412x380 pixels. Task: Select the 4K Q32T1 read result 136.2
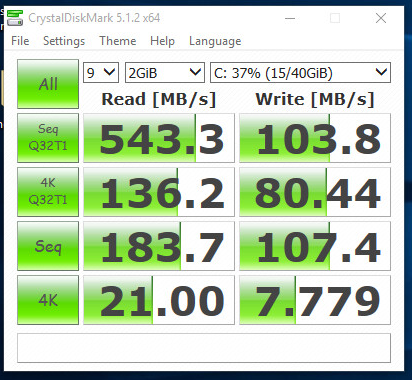[x=159, y=192]
